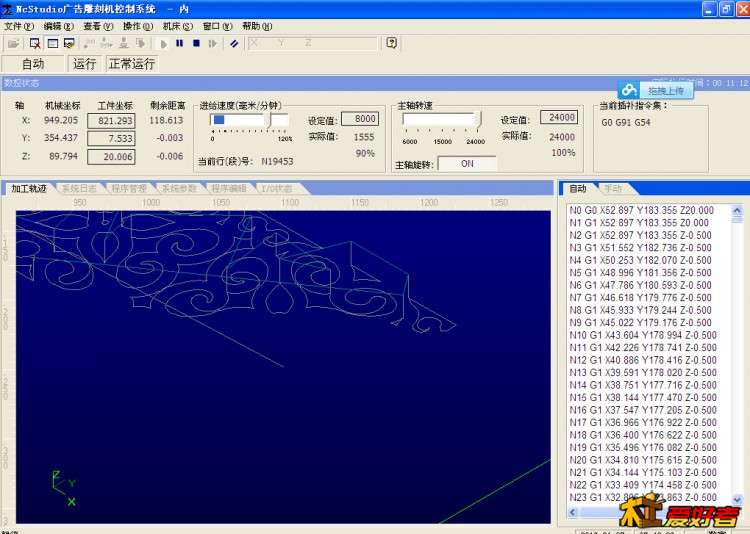Click the toolbar icon with red X
750x534 pixels.
point(34,43)
